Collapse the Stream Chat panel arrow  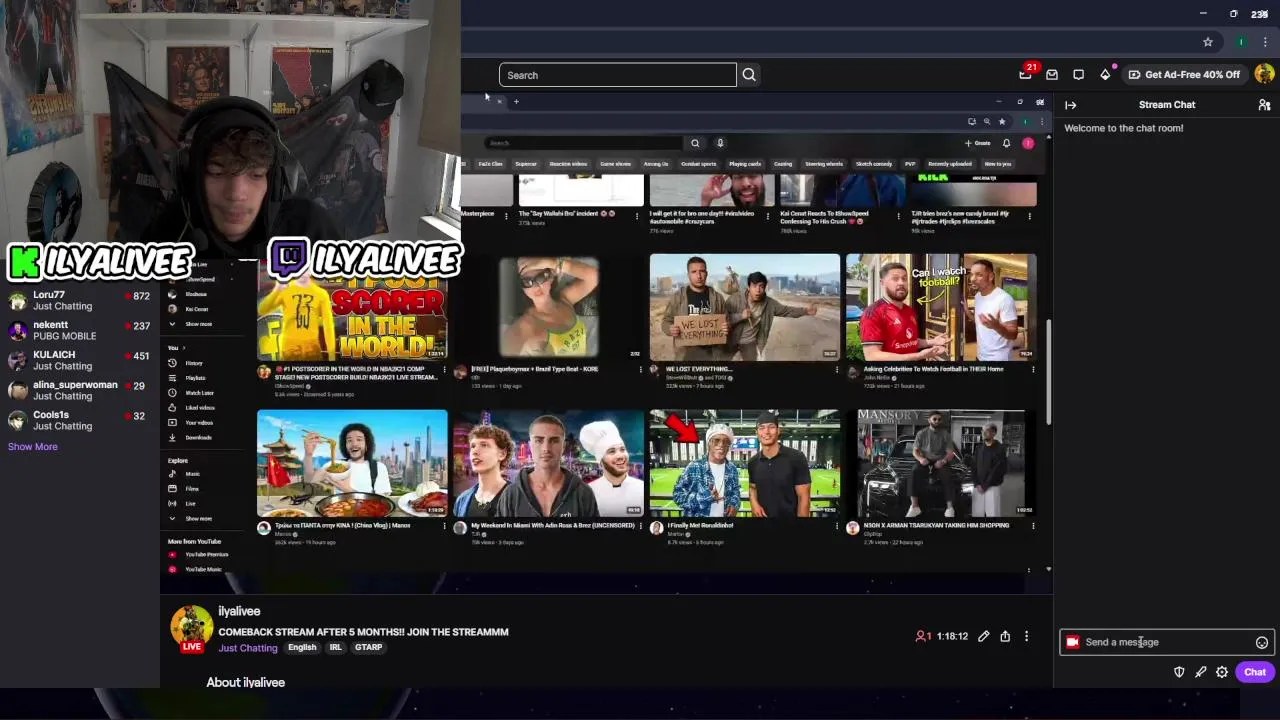pyautogui.click(x=1071, y=105)
